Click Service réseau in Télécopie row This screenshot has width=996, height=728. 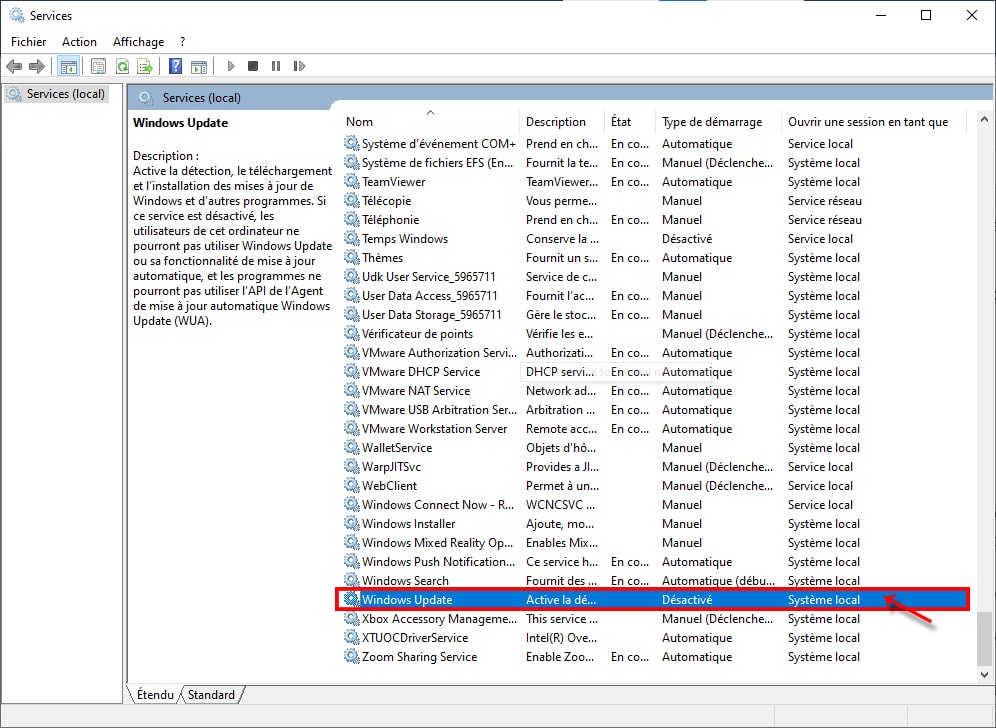click(824, 201)
